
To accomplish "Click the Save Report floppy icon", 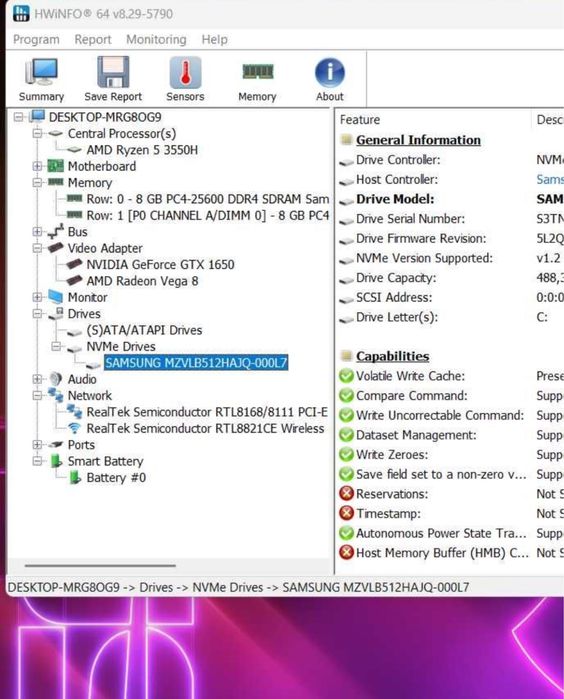I will 113,72.
